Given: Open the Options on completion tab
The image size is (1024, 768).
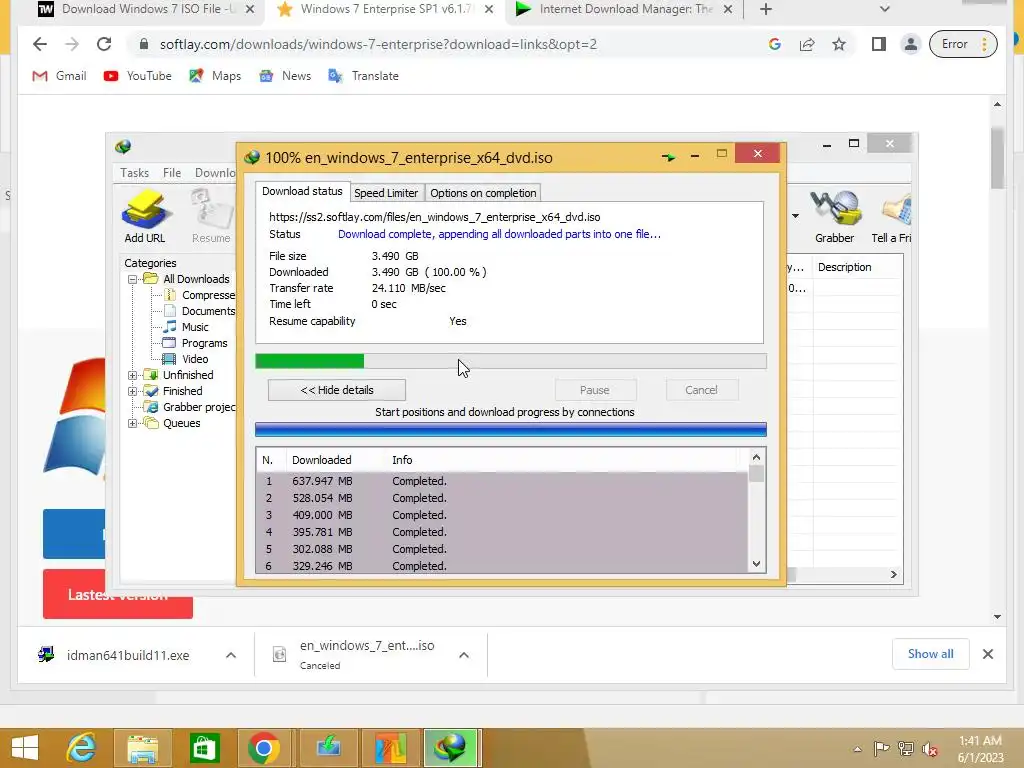Looking at the screenshot, I should pos(483,193).
